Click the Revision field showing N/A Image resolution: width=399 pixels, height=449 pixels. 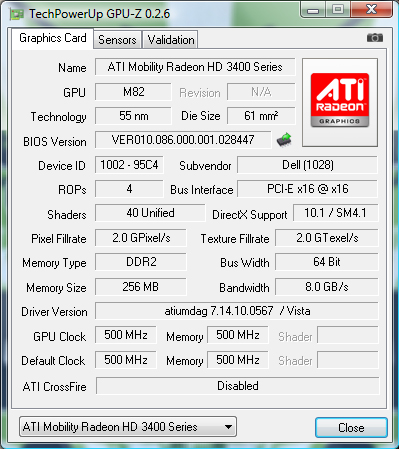tap(261, 92)
